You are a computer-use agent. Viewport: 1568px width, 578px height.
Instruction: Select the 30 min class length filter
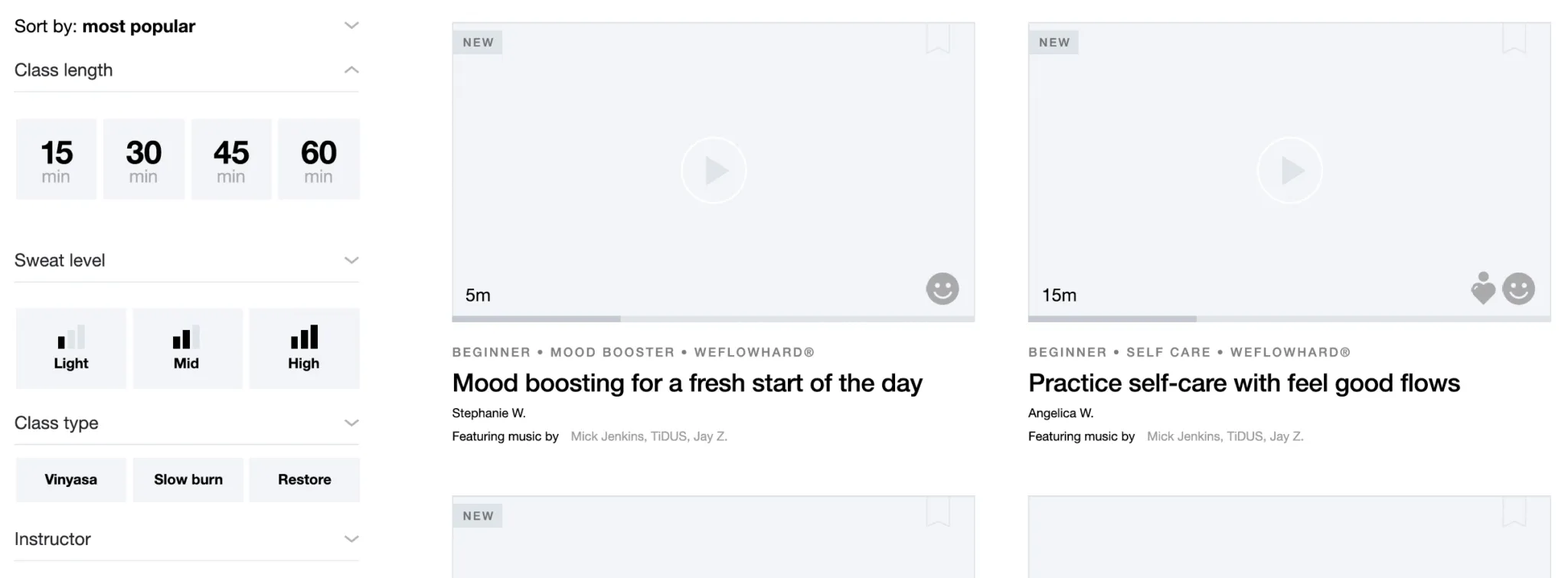click(143, 158)
